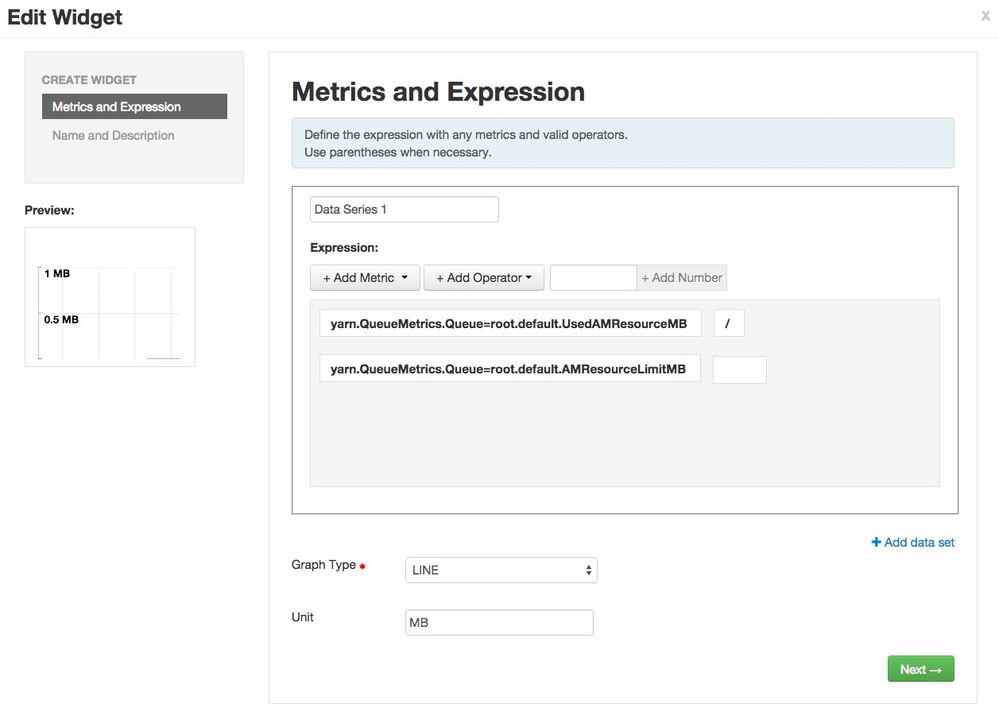Click the widget preview graph thumbnail
This screenshot has height=719, width=999.
point(110,297)
